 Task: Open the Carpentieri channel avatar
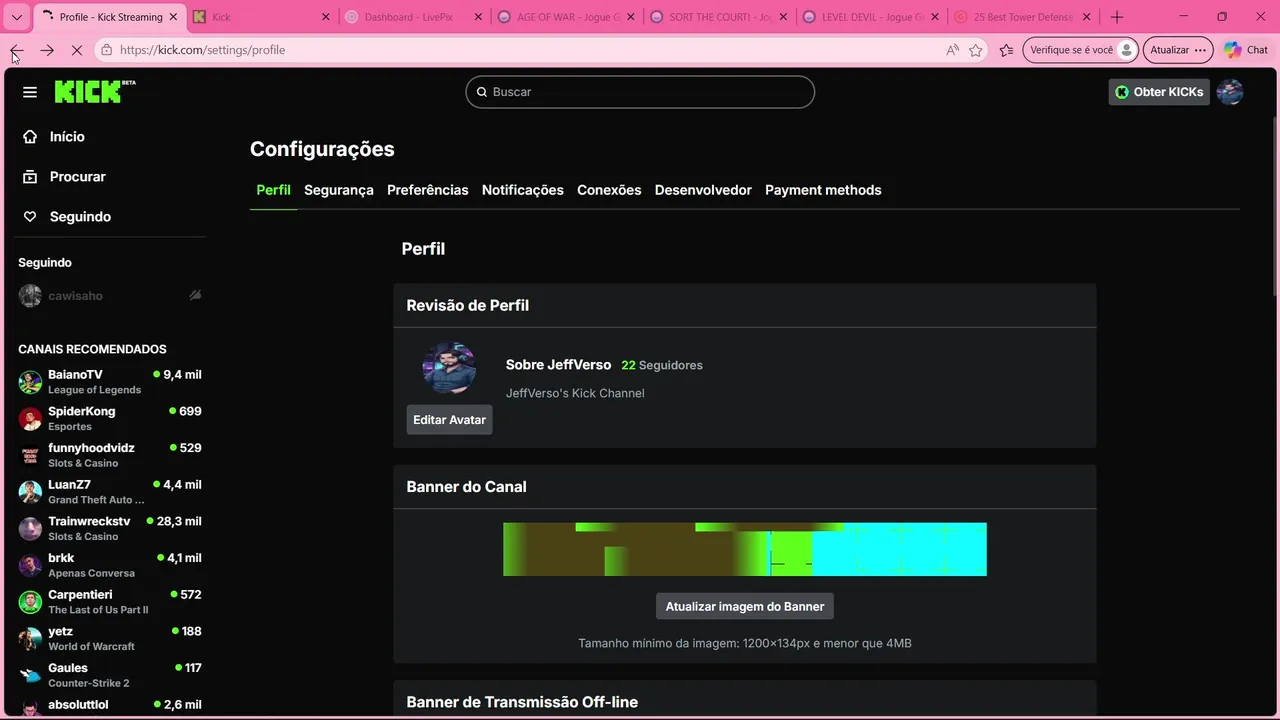point(30,602)
